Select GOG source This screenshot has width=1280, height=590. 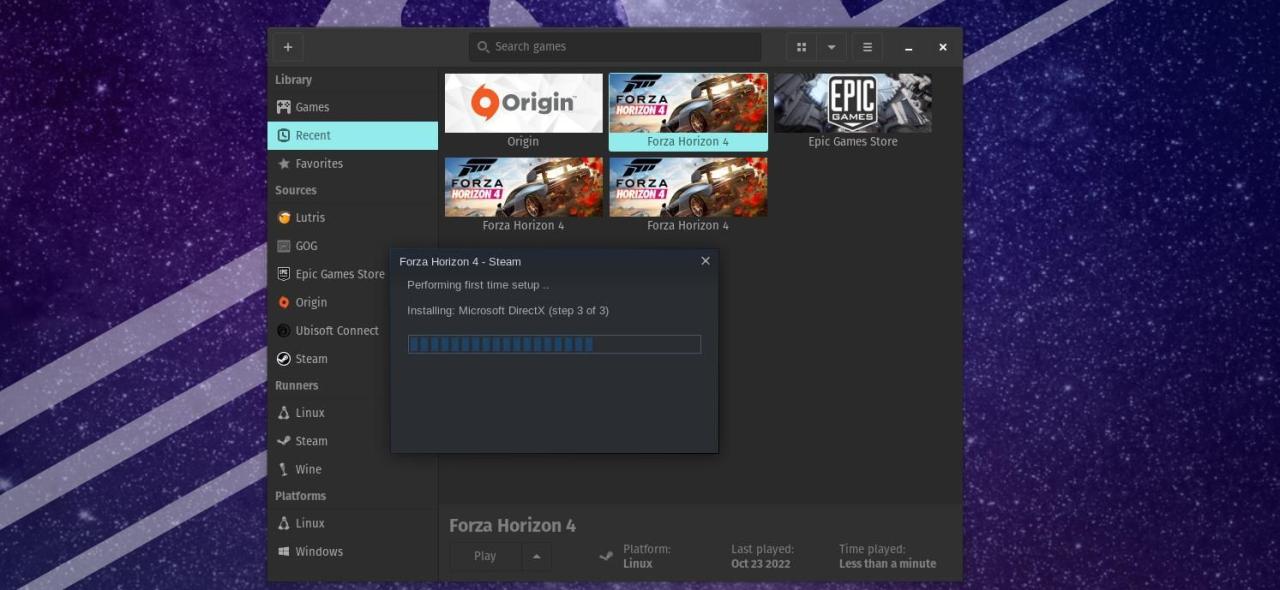pyautogui.click(x=353, y=245)
